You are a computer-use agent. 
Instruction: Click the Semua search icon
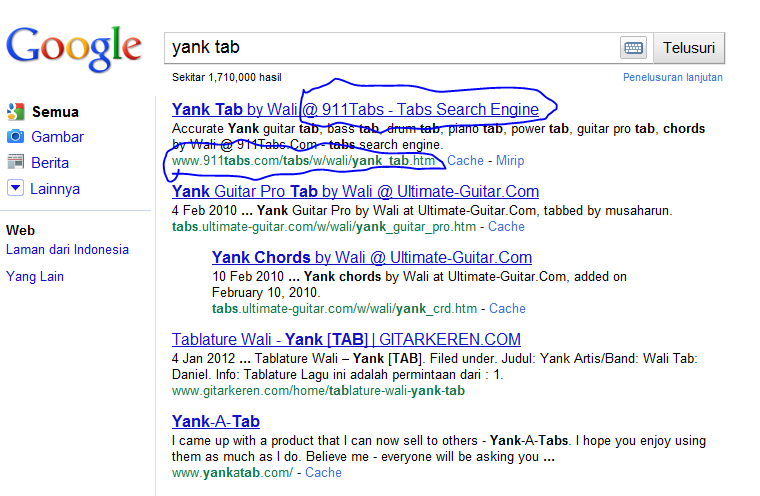point(15,112)
